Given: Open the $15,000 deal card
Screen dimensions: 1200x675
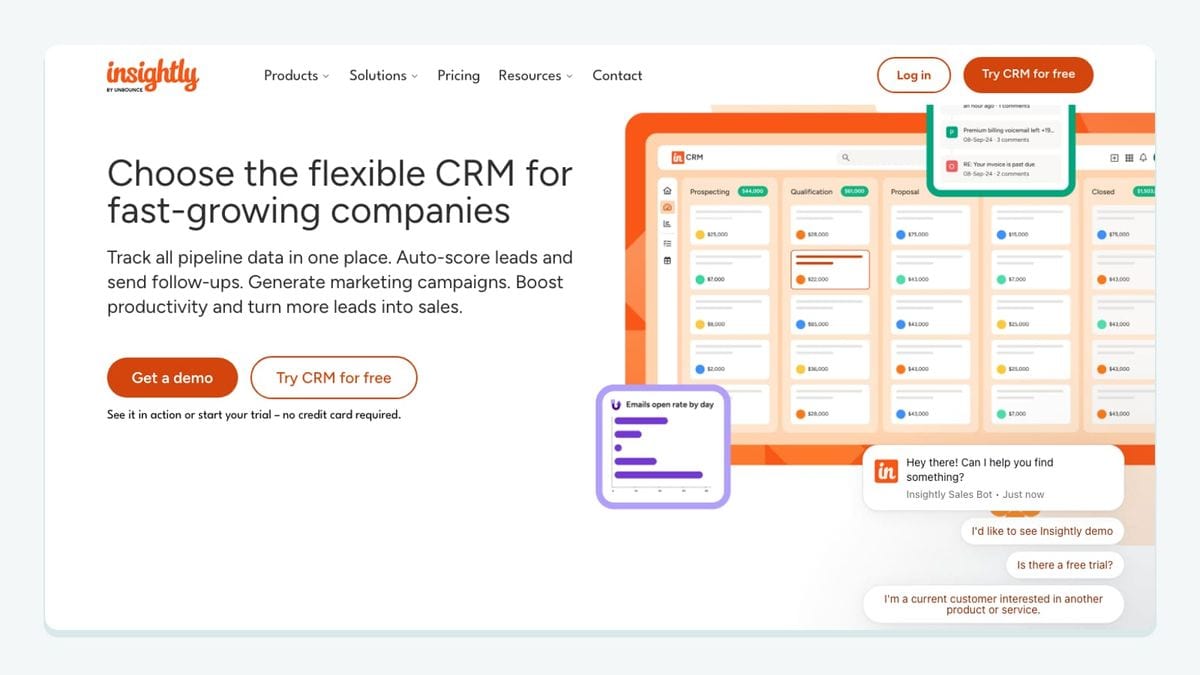Looking at the screenshot, I should click(1031, 224).
